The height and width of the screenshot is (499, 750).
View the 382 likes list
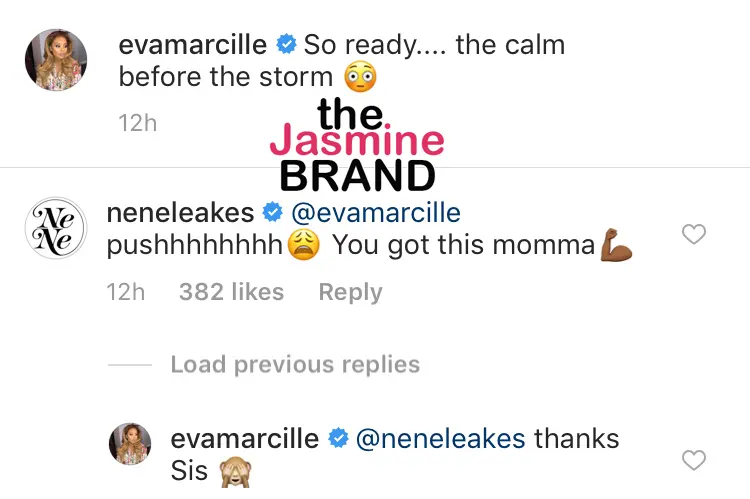tap(231, 292)
